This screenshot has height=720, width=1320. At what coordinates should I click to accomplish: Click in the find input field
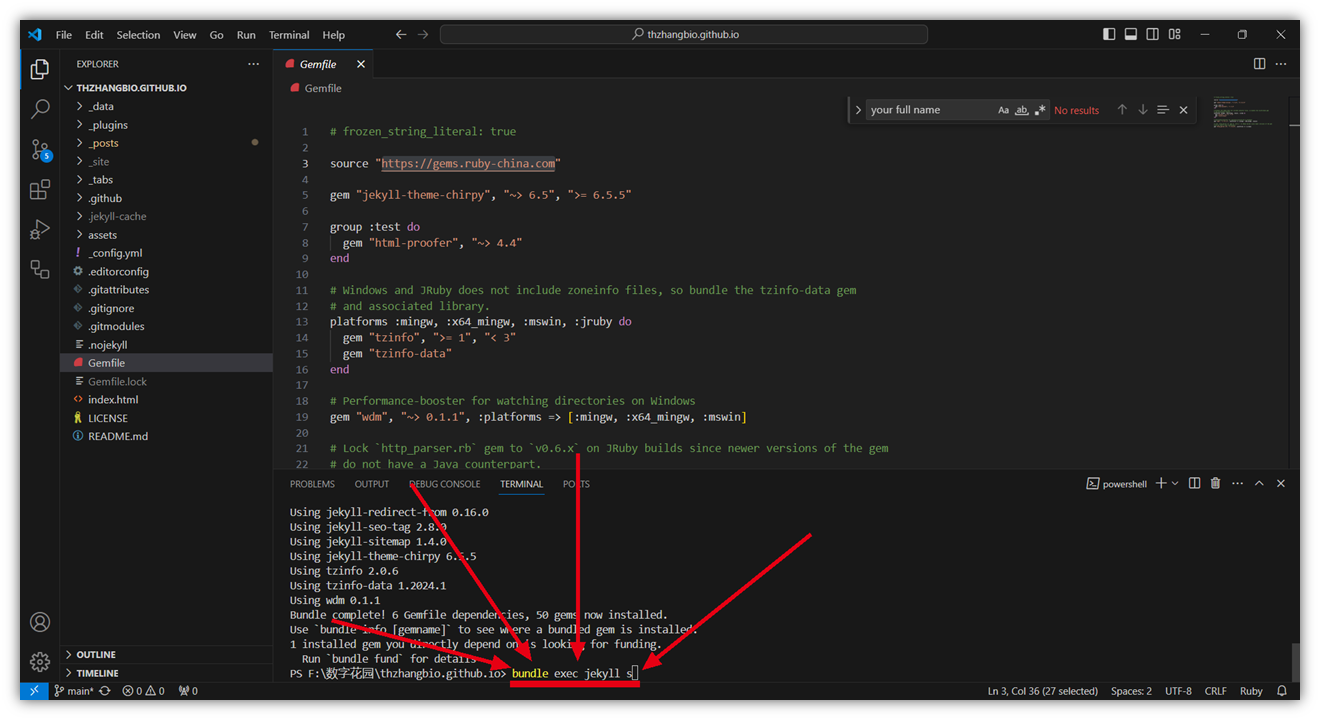tap(930, 110)
